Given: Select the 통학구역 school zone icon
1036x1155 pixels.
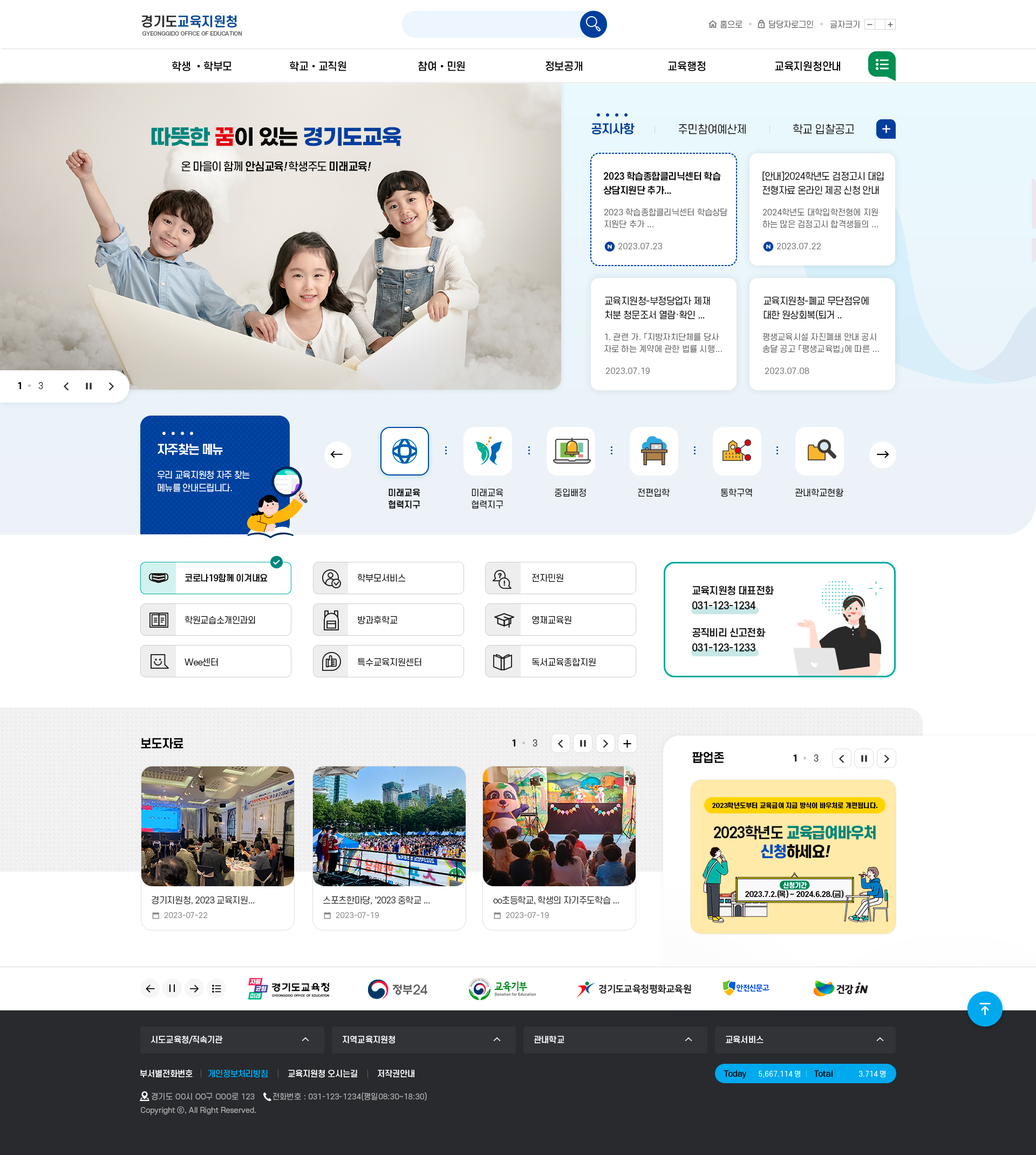Looking at the screenshot, I should [x=736, y=451].
